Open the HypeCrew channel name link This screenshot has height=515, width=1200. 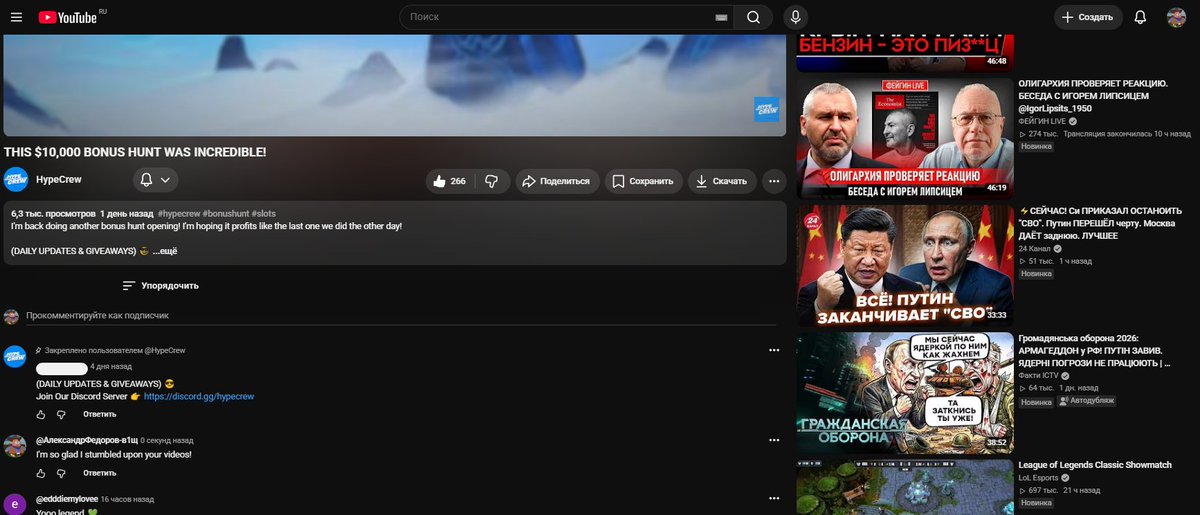click(x=58, y=180)
